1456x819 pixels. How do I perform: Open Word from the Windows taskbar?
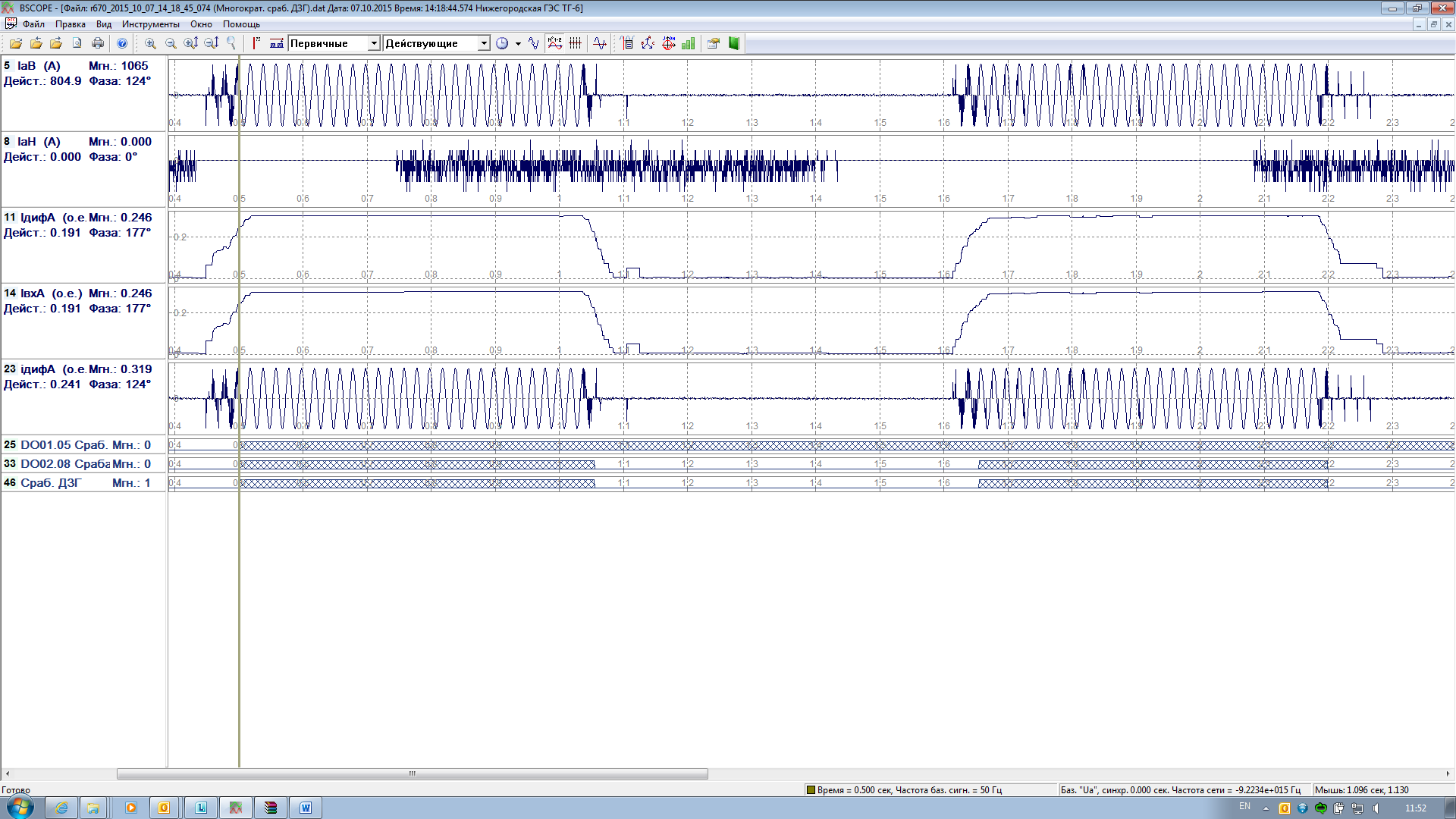coord(306,808)
